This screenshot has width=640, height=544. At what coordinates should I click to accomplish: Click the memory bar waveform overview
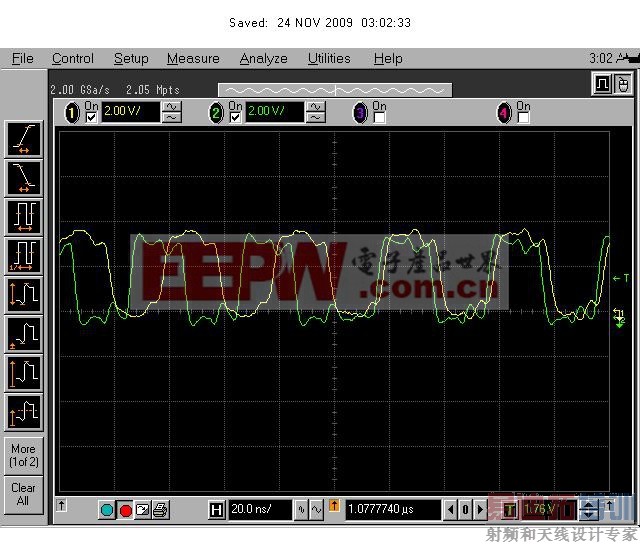[x=335, y=90]
